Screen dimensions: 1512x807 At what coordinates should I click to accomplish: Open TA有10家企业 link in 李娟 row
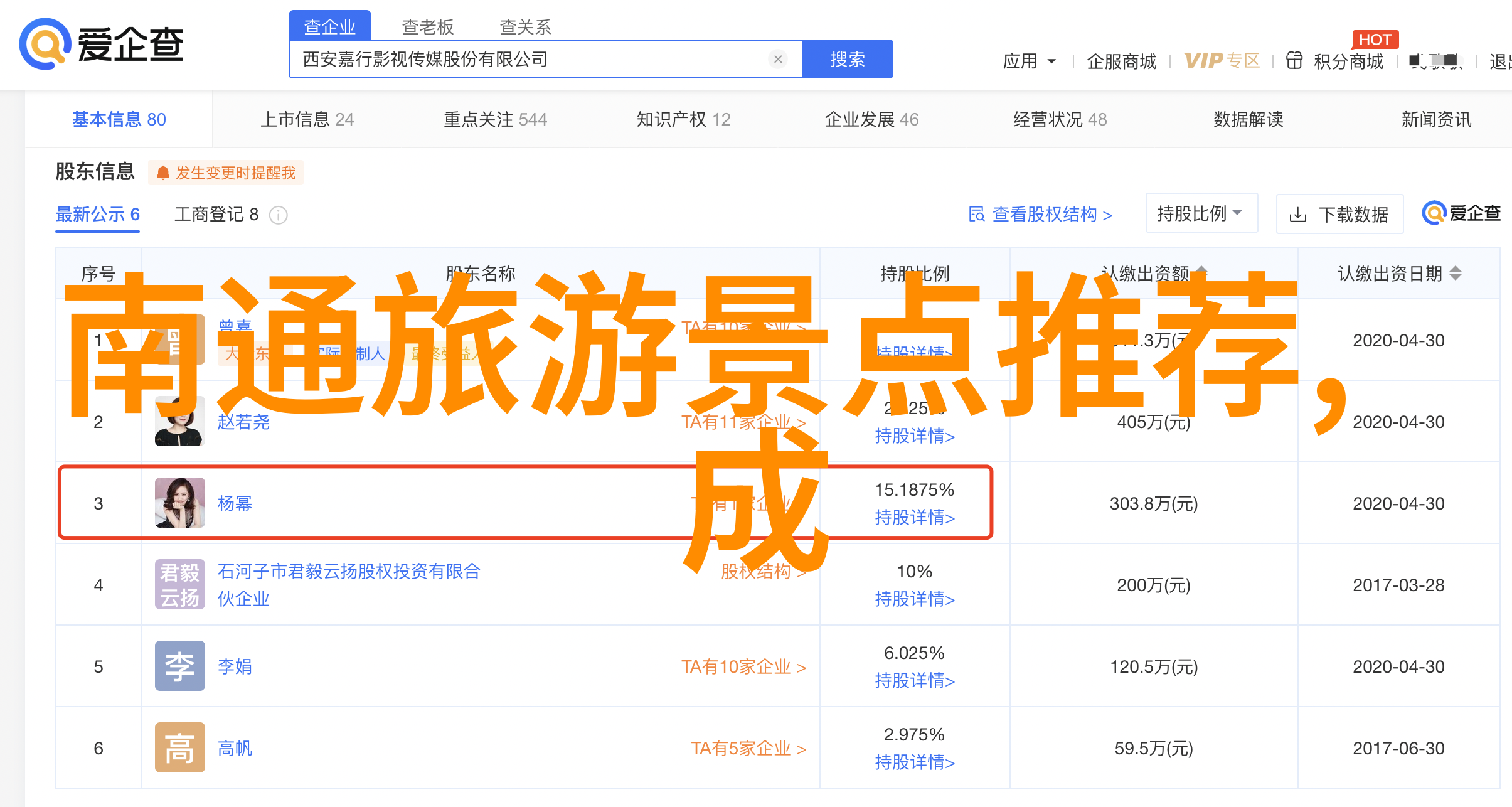pyautogui.click(x=744, y=666)
